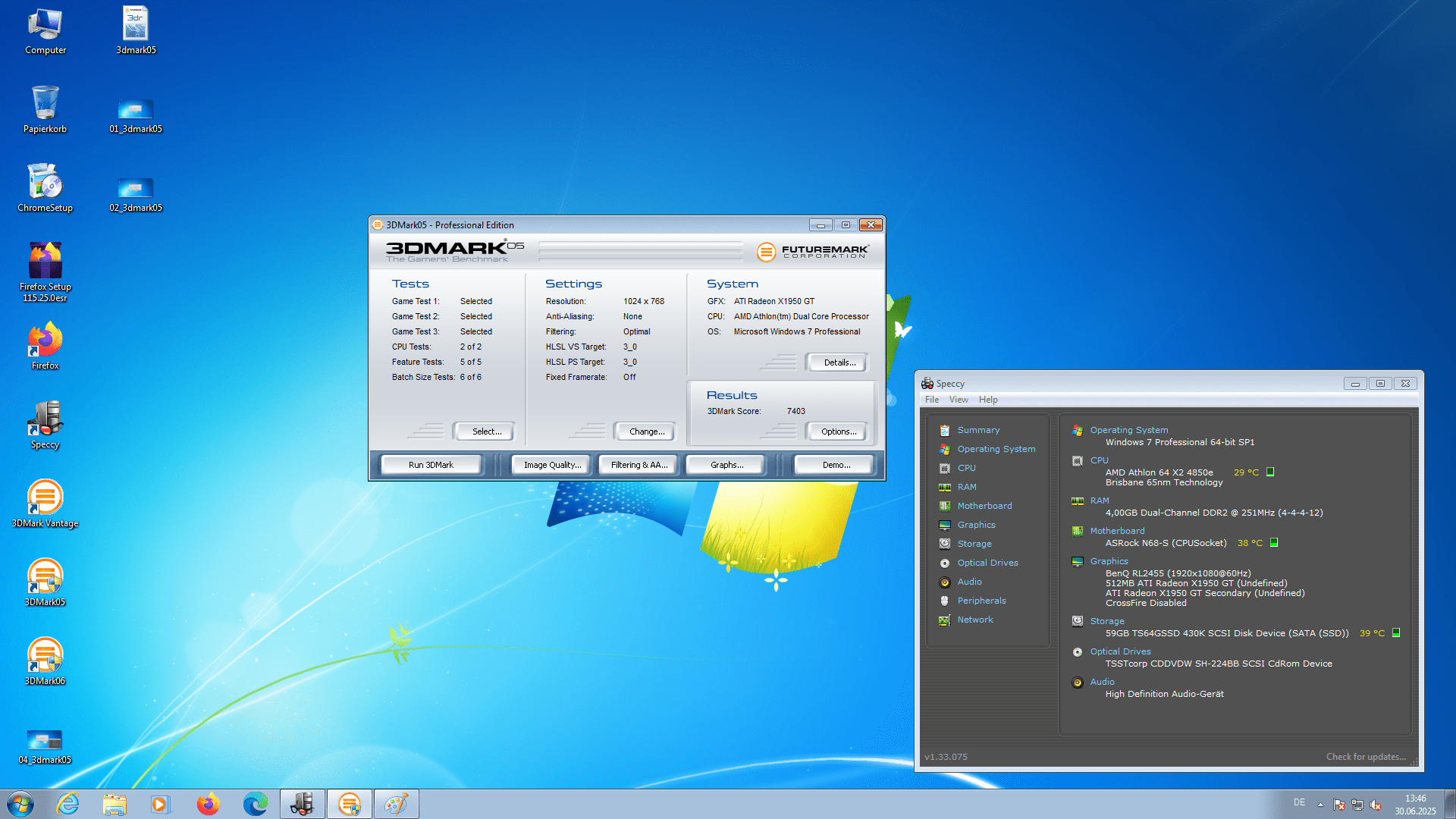Open RAM section in Speccy sidebar

pos(966,487)
